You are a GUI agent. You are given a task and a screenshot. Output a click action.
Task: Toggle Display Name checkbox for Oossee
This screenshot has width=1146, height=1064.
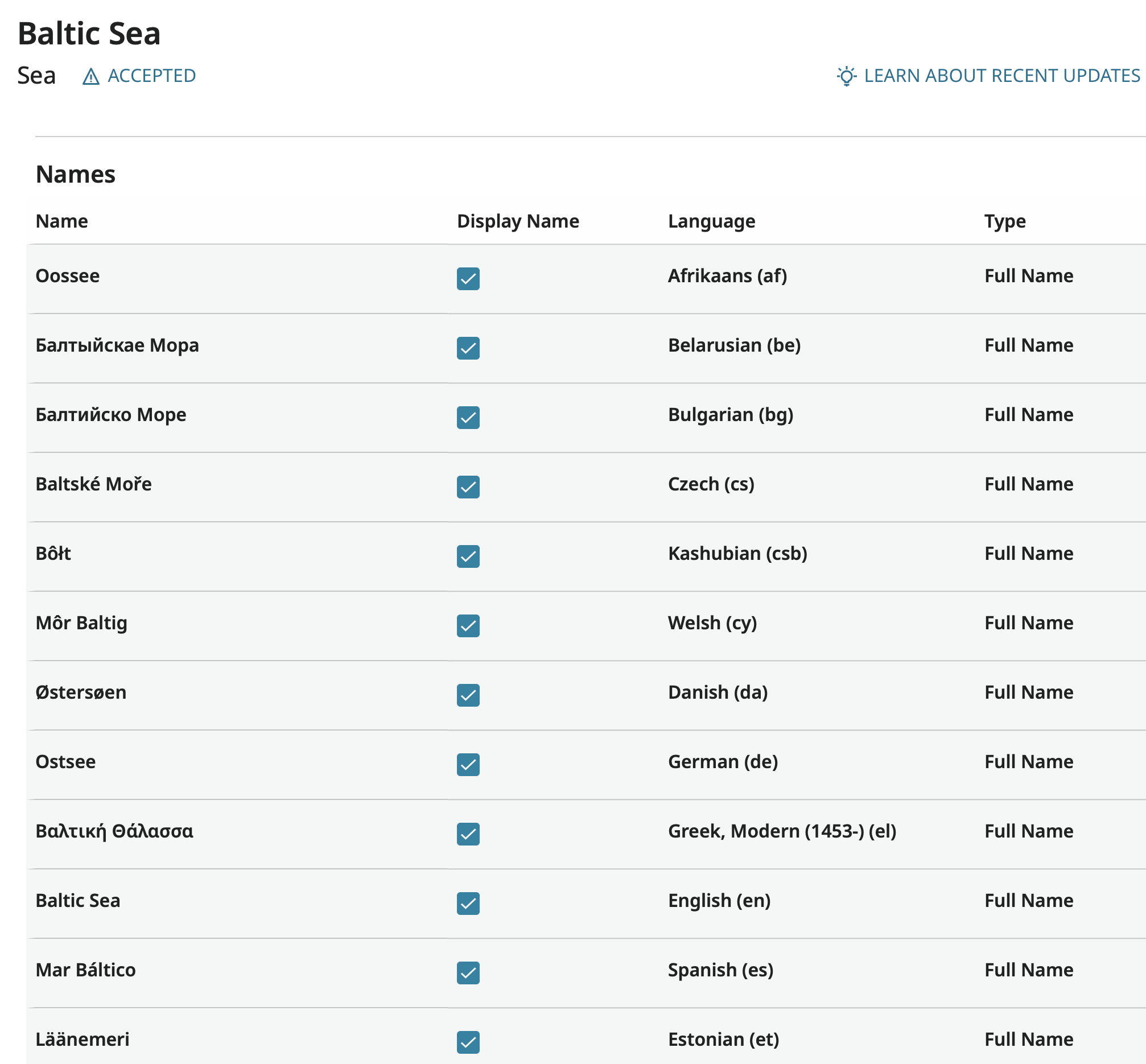coord(468,279)
